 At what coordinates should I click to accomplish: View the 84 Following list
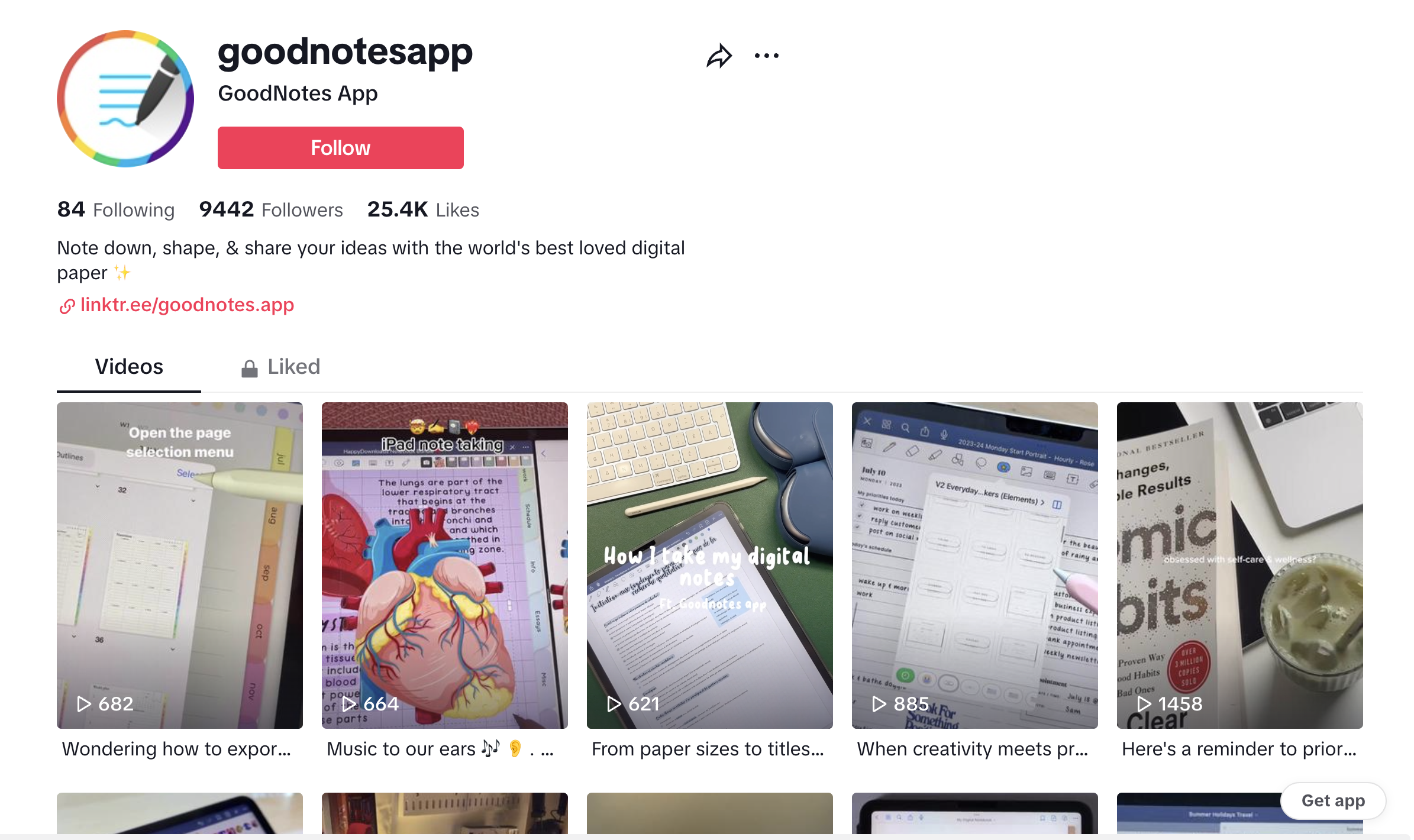[x=116, y=209]
